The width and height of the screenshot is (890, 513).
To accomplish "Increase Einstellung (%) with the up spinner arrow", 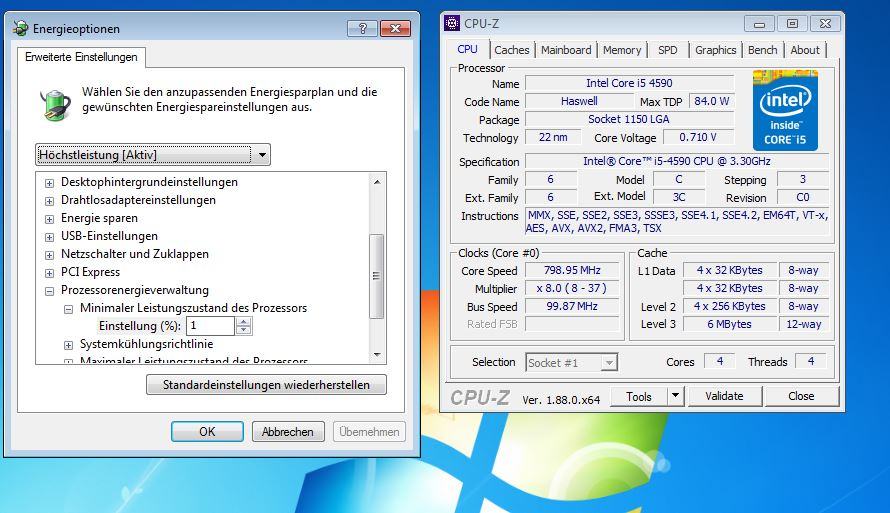I will tap(244, 321).
